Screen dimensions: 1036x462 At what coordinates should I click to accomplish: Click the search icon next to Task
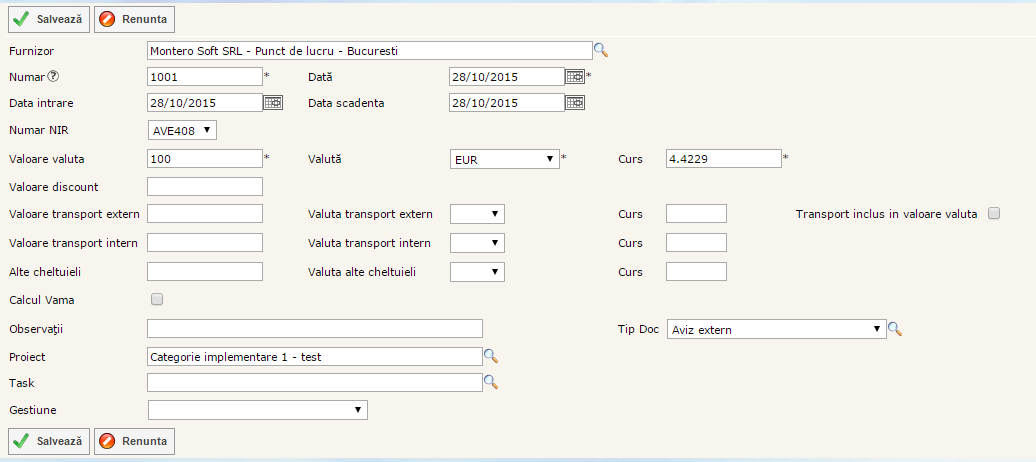pyautogui.click(x=491, y=382)
